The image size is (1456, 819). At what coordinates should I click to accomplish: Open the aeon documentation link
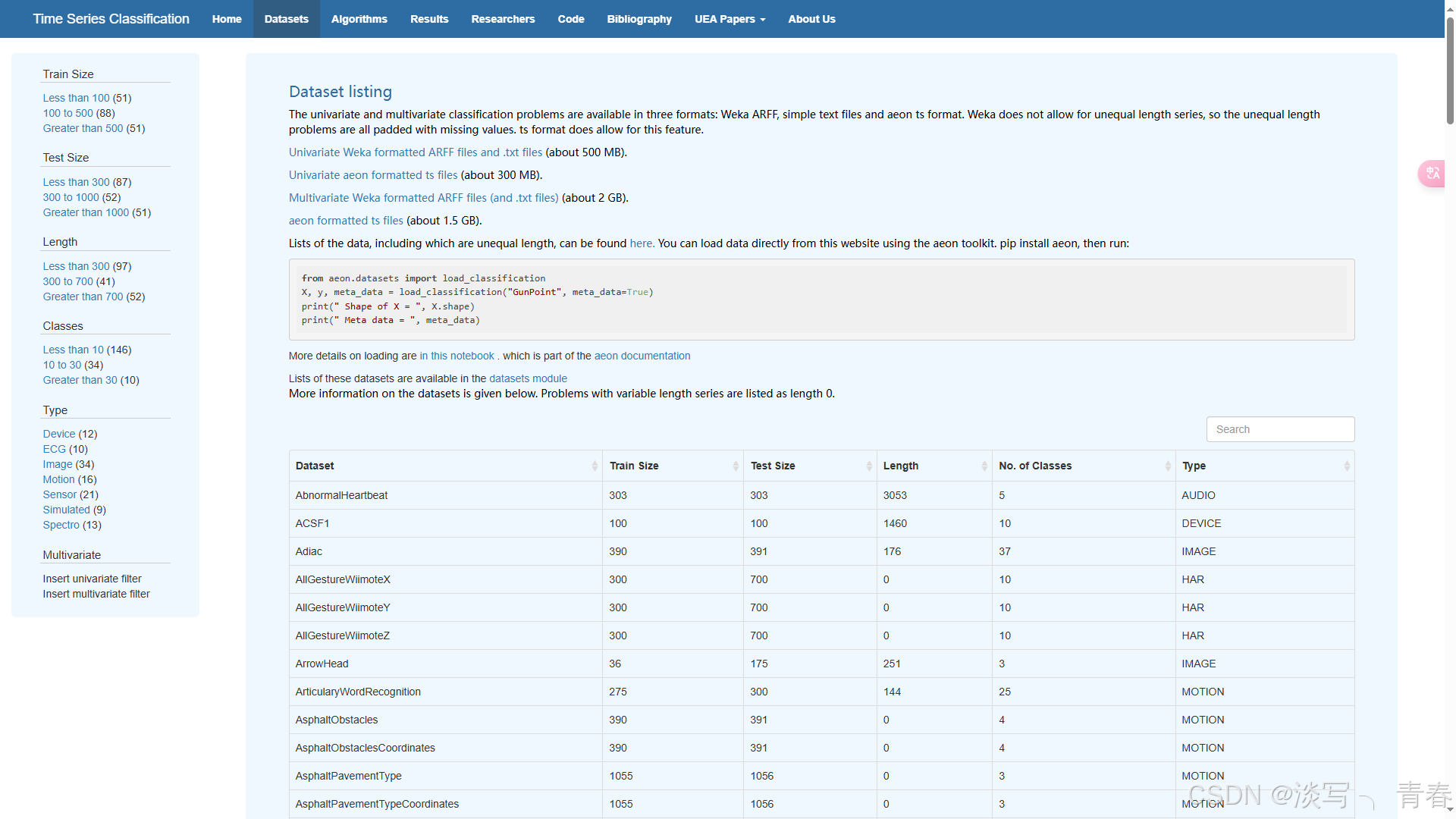point(642,356)
